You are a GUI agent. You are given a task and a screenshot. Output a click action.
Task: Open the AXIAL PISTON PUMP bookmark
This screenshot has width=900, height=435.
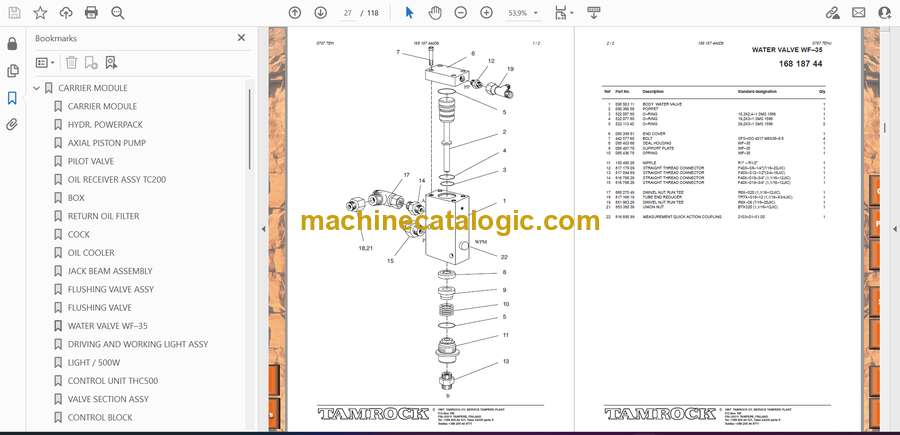pos(107,143)
